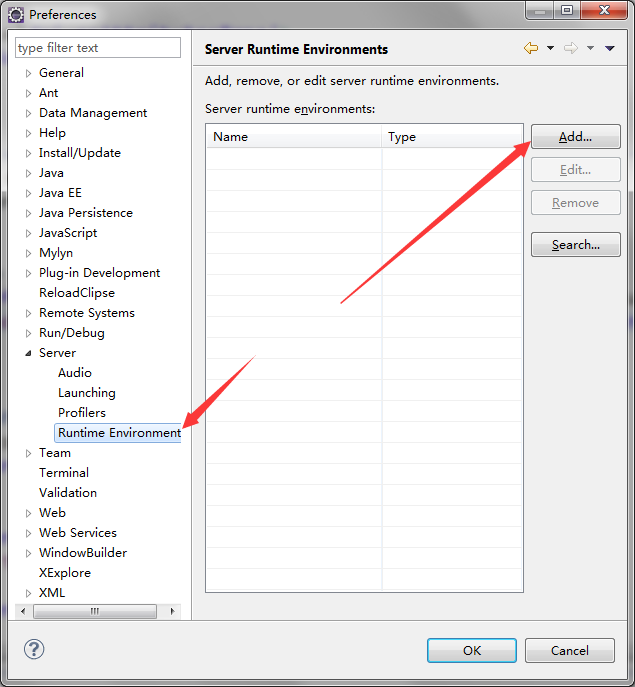Open the back history dropdown arrow
Viewport: 635px width, 687px height.
pyautogui.click(x=550, y=48)
